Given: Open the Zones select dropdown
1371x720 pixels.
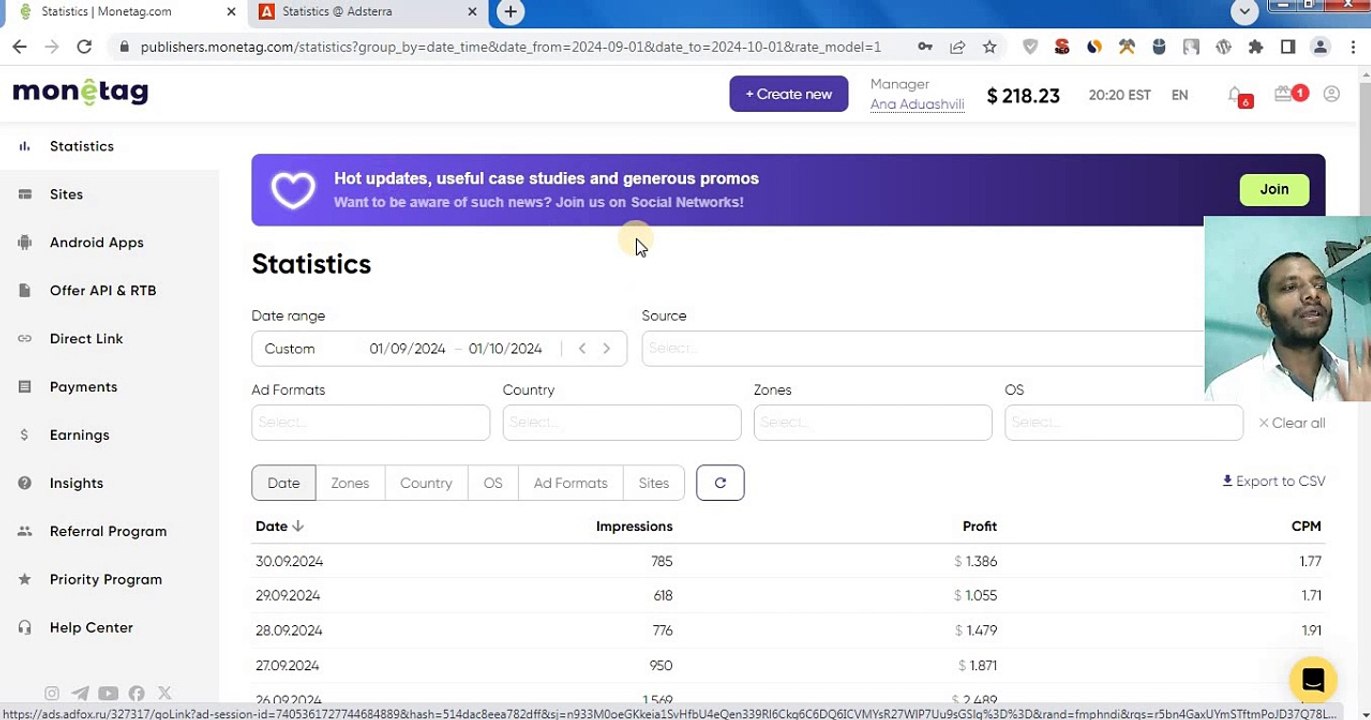Looking at the screenshot, I should pyautogui.click(x=873, y=423).
